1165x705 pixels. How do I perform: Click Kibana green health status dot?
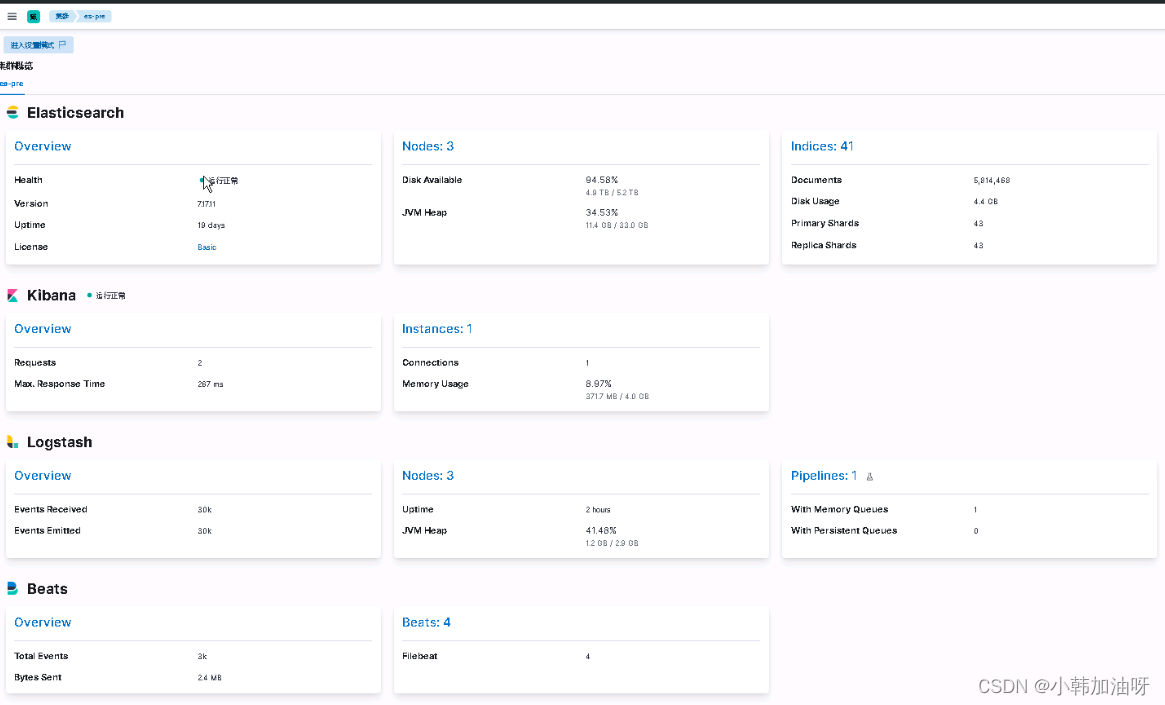[x=90, y=296]
